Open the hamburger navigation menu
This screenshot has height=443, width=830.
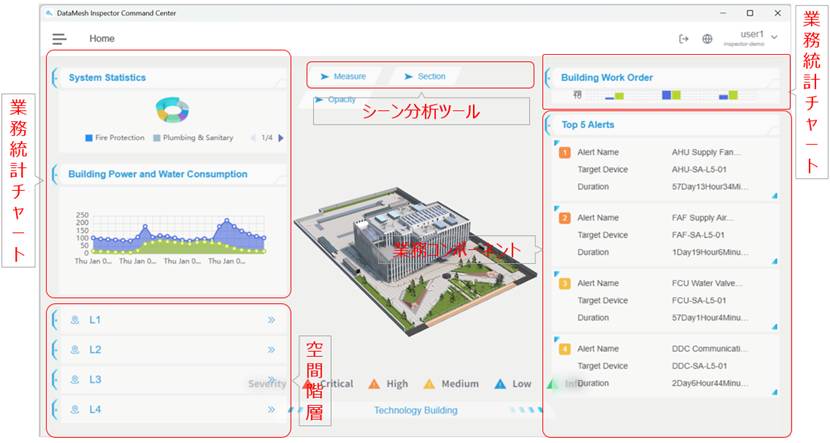(x=59, y=39)
